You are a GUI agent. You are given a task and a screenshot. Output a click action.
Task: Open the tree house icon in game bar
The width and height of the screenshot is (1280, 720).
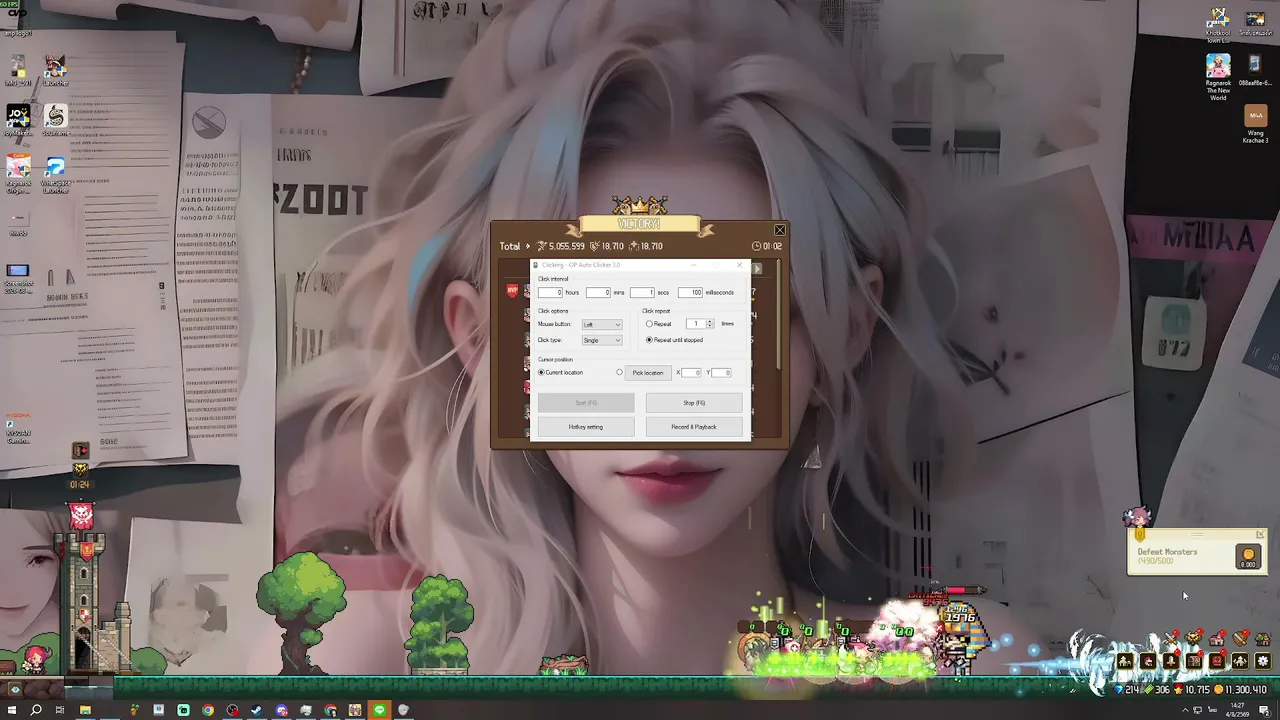tap(1263, 638)
